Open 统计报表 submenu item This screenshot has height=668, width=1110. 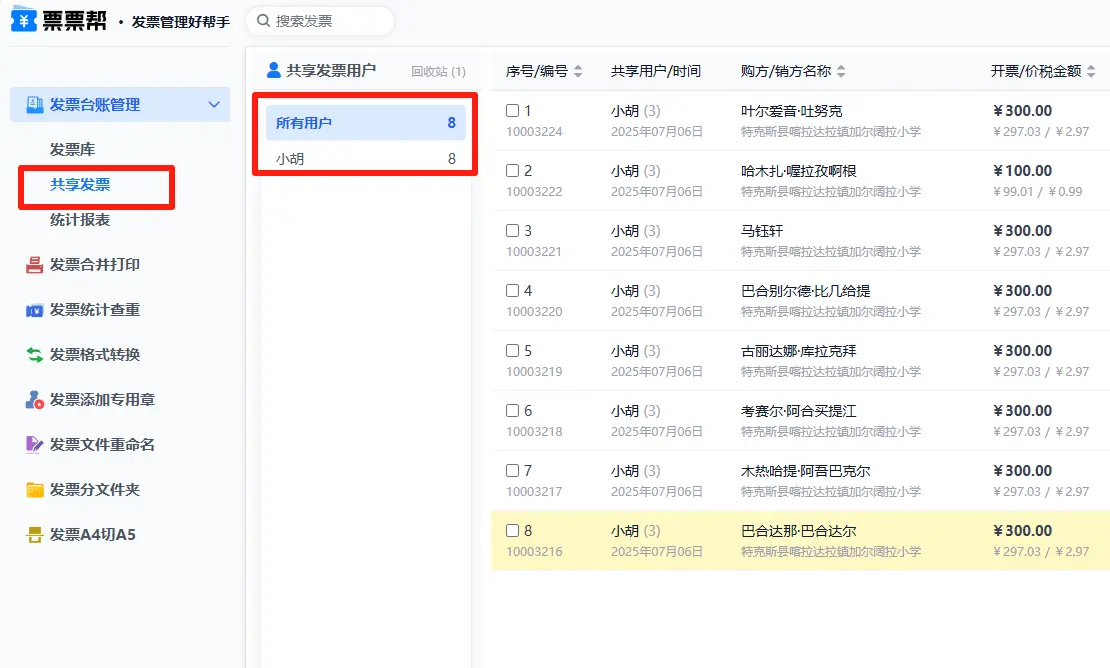coord(80,220)
